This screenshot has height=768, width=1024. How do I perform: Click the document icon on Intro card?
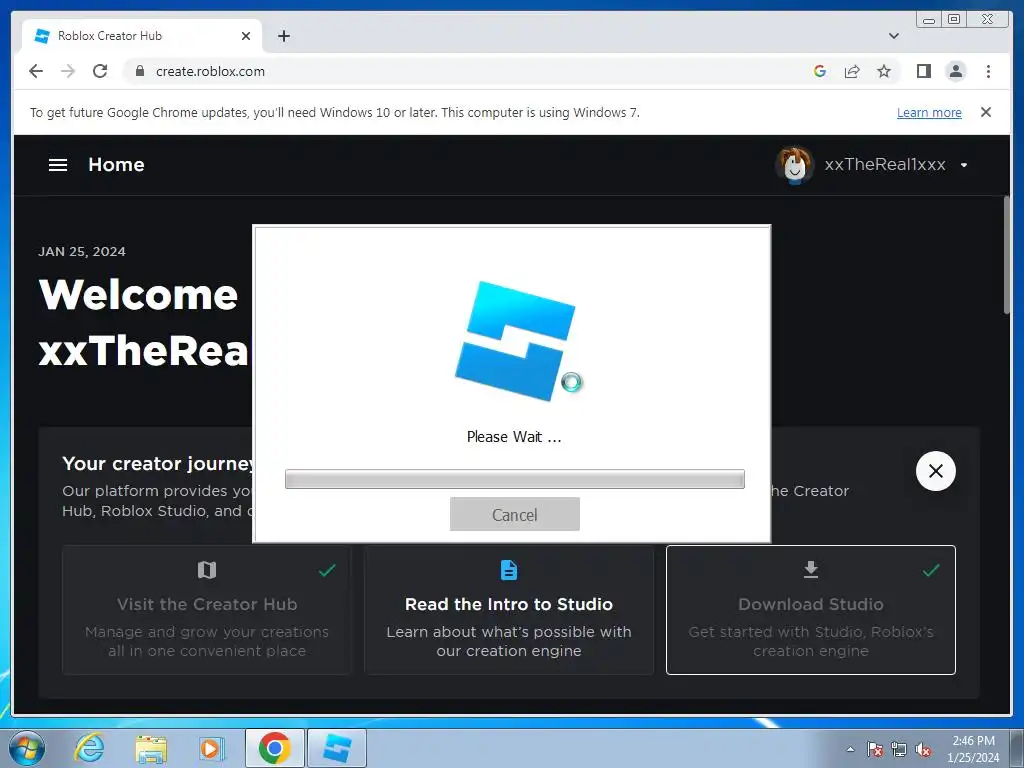(509, 570)
